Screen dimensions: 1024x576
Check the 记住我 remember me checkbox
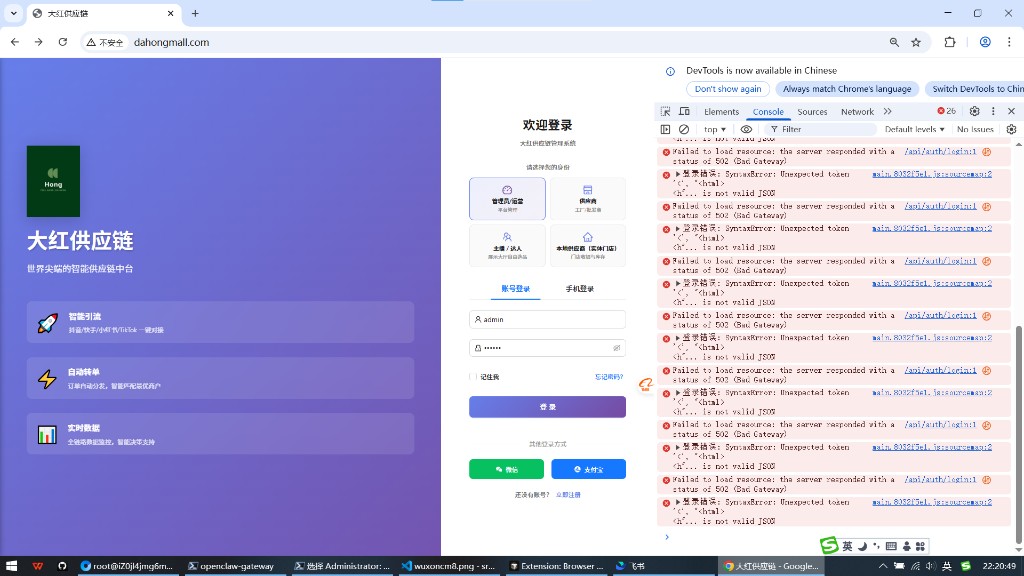(x=474, y=377)
